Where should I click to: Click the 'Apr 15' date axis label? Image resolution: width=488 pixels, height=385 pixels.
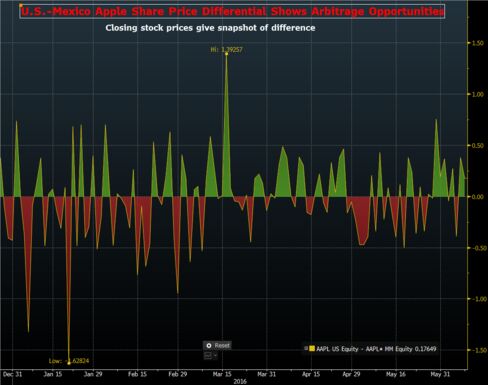(311, 374)
